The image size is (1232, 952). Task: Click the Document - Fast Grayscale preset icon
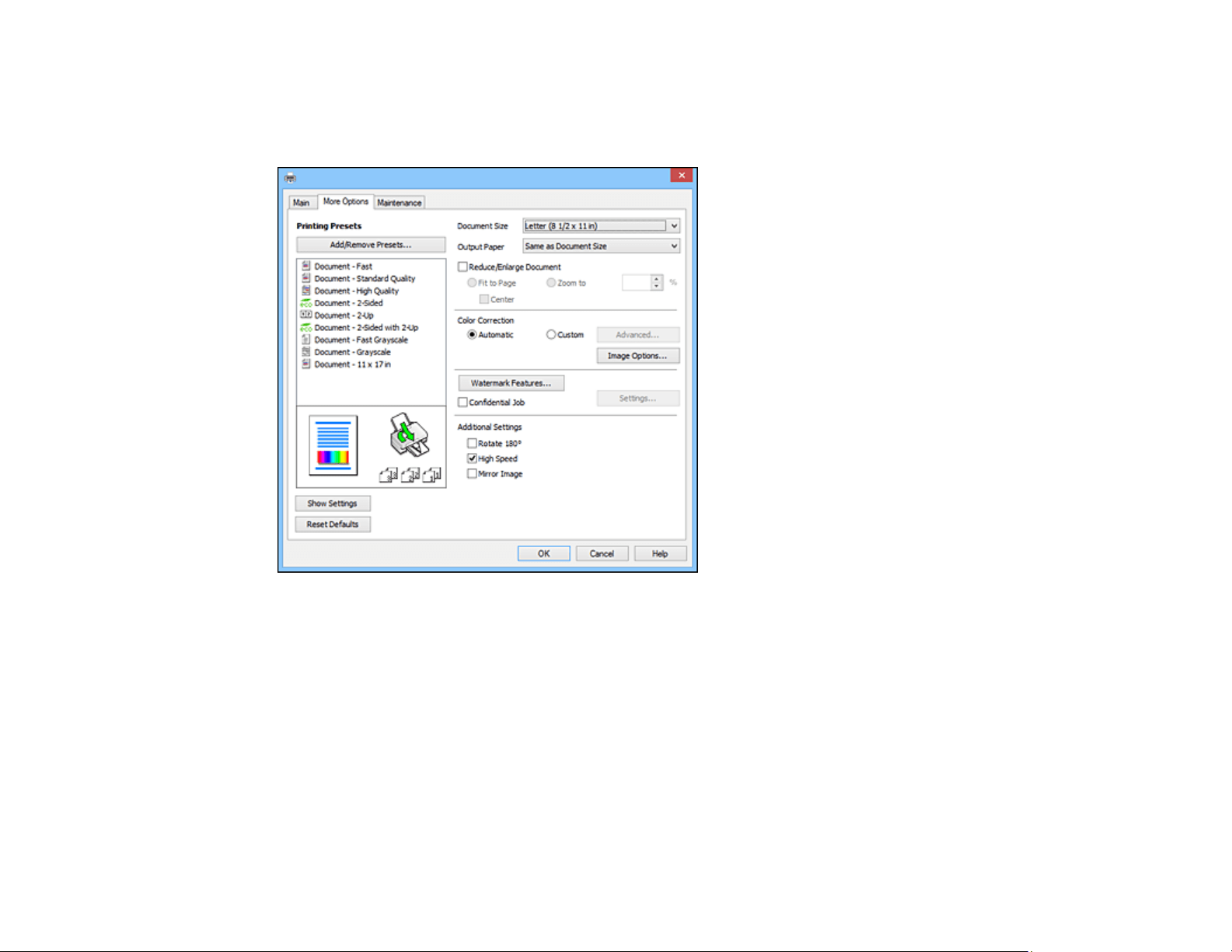click(306, 340)
